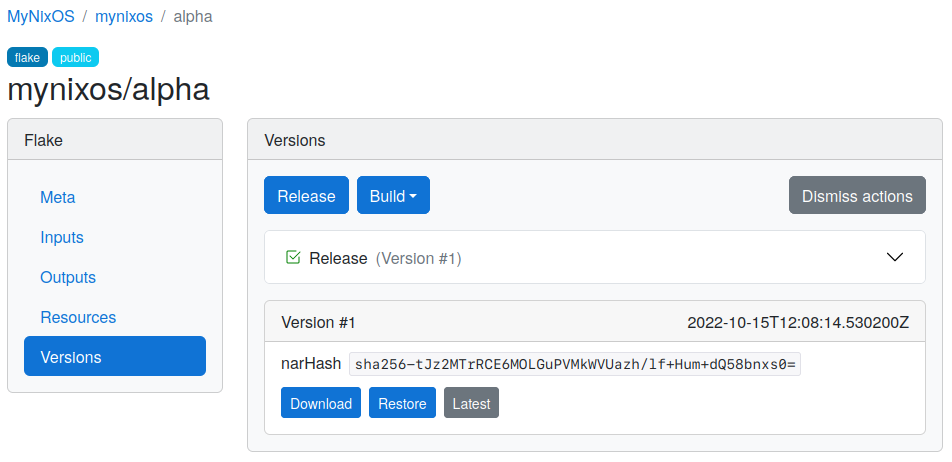Image resolution: width=952 pixels, height=462 pixels.
Task: Click the flake badge label
Action: [27, 57]
